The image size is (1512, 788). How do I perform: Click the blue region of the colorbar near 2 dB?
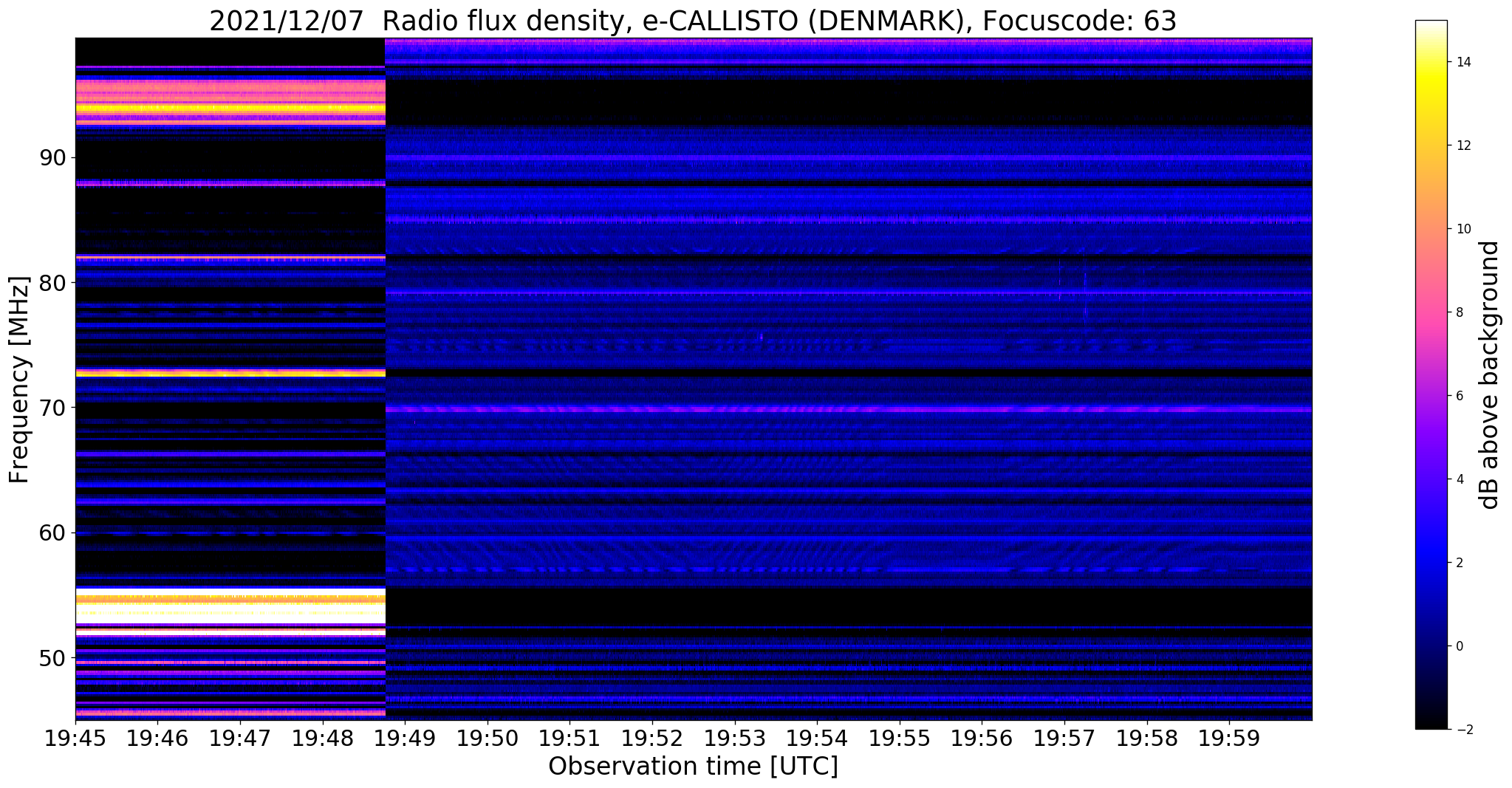[1431, 563]
